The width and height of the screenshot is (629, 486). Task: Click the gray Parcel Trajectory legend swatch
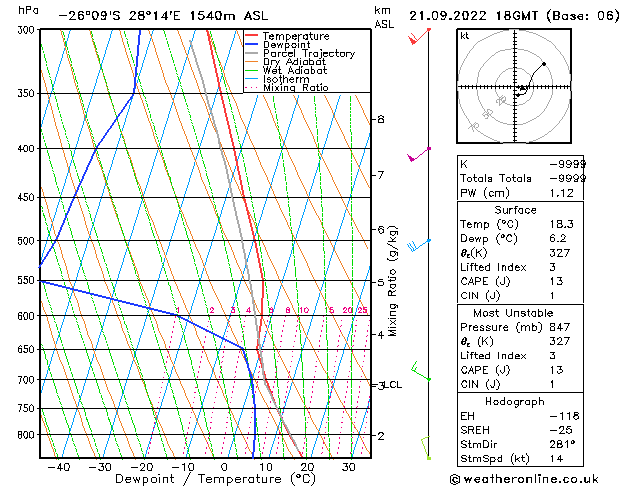point(251,53)
